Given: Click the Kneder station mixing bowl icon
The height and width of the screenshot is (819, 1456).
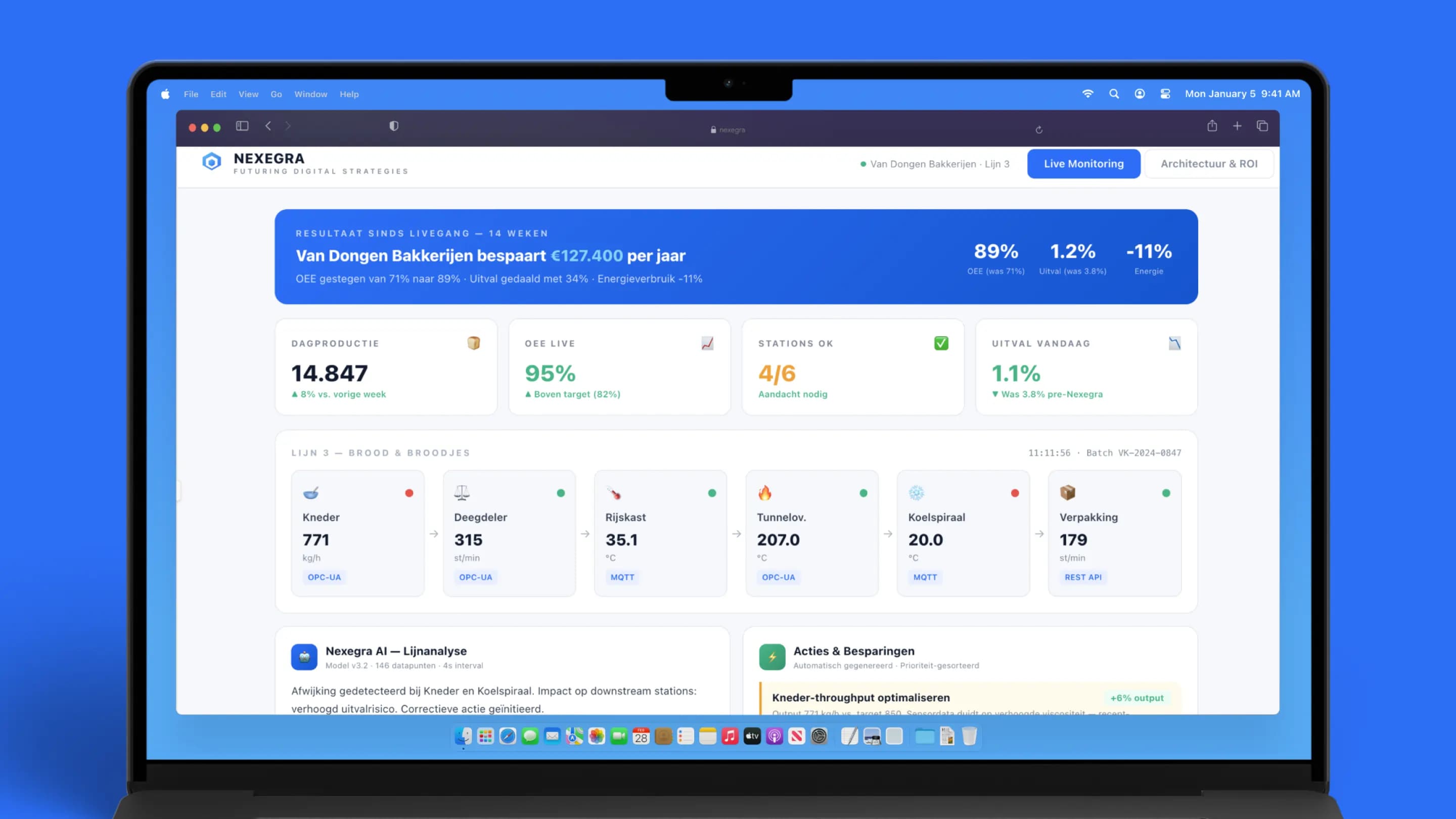Looking at the screenshot, I should (311, 493).
